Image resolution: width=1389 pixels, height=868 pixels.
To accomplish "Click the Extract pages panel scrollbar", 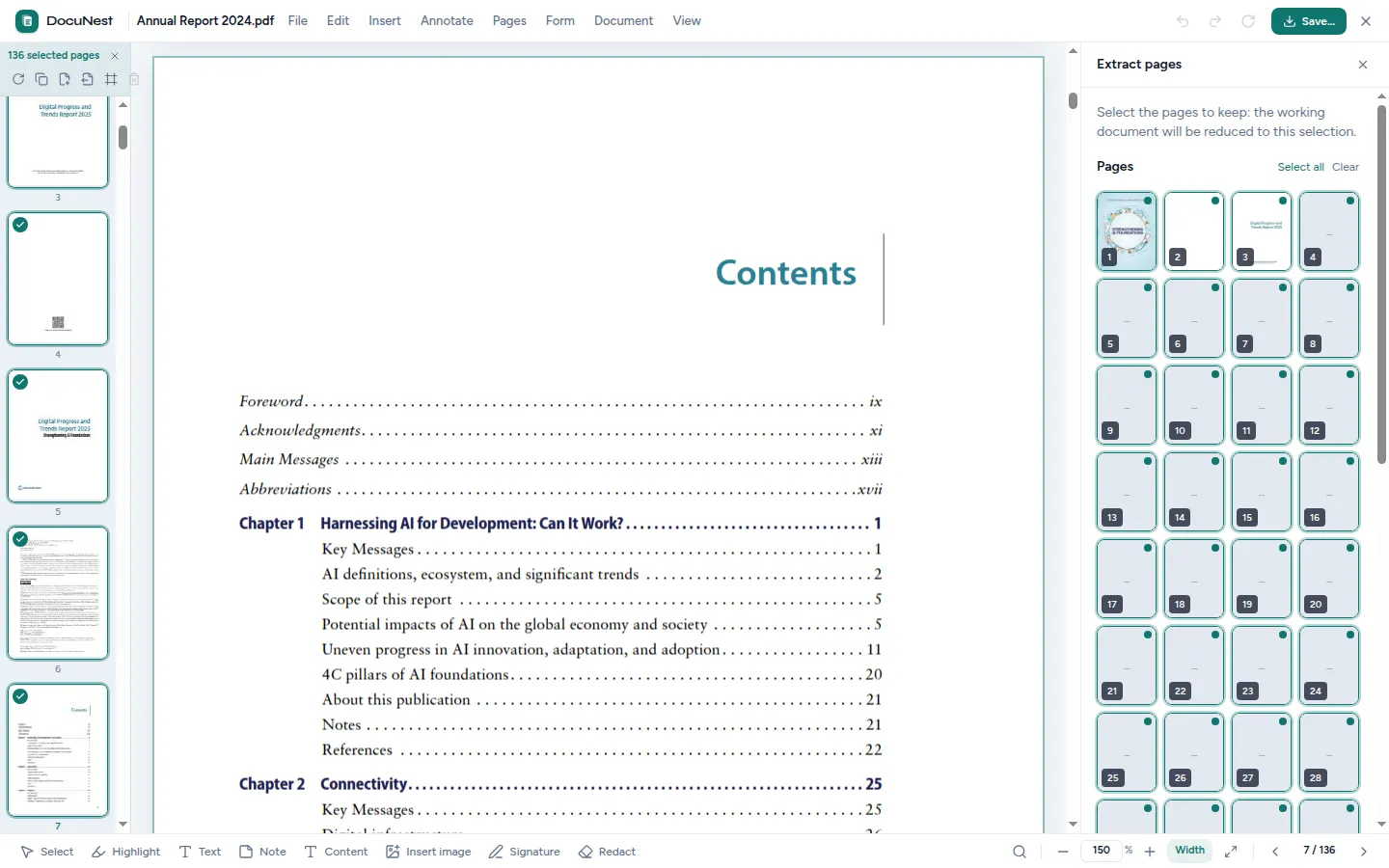I will click(1381, 285).
